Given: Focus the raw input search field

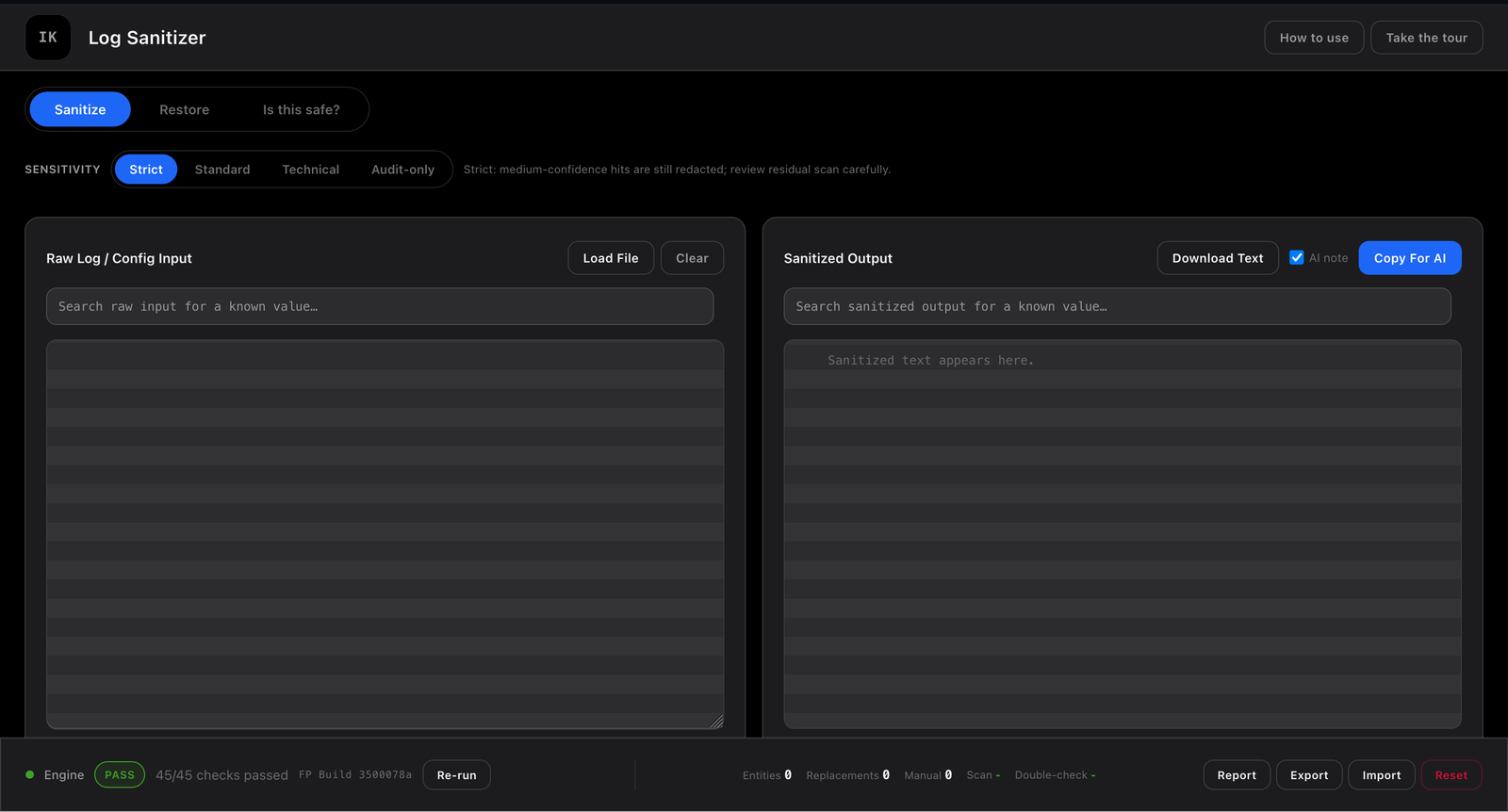Looking at the screenshot, I should pos(380,306).
